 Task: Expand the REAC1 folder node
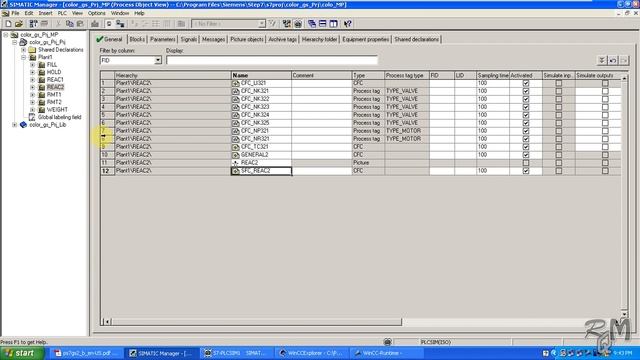tap(33, 80)
